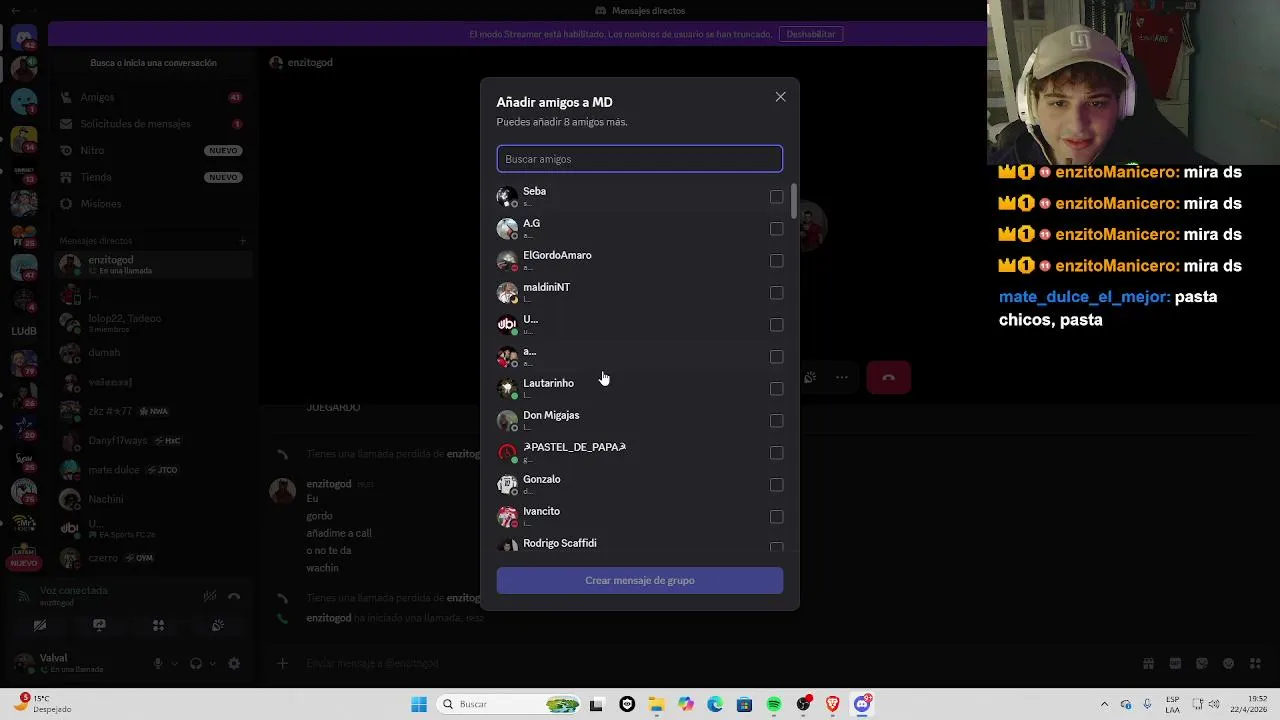Open File Explorer from the taskbar

click(x=656, y=704)
